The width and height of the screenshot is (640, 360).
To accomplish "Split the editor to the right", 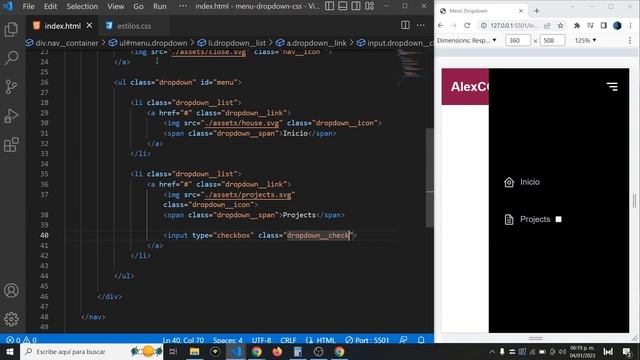I will click(x=405, y=25).
